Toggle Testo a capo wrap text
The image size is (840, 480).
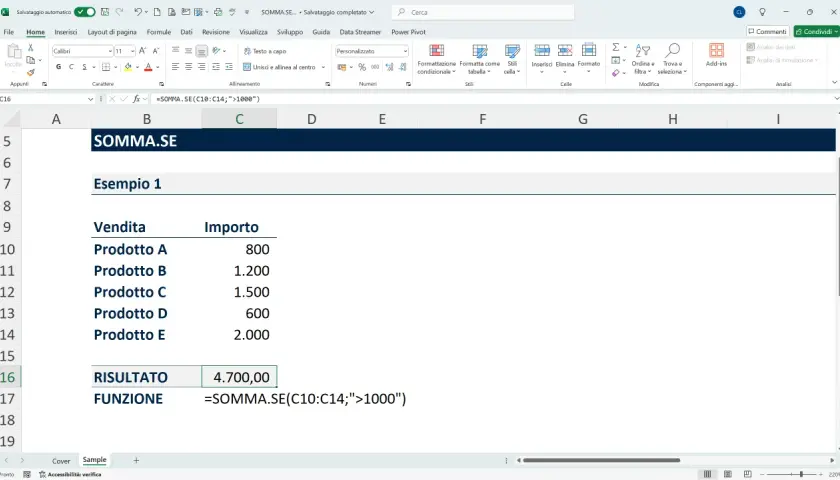click(265, 51)
